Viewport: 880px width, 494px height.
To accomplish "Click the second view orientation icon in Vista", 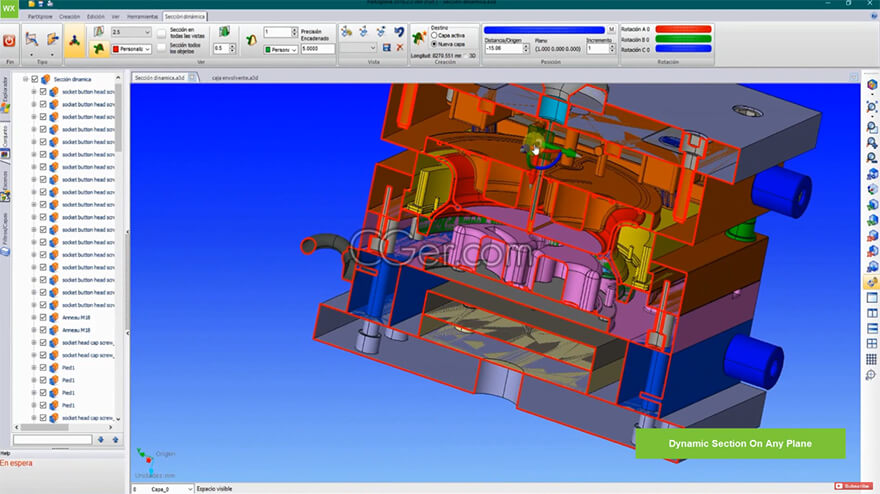I will pyautogui.click(x=364, y=32).
